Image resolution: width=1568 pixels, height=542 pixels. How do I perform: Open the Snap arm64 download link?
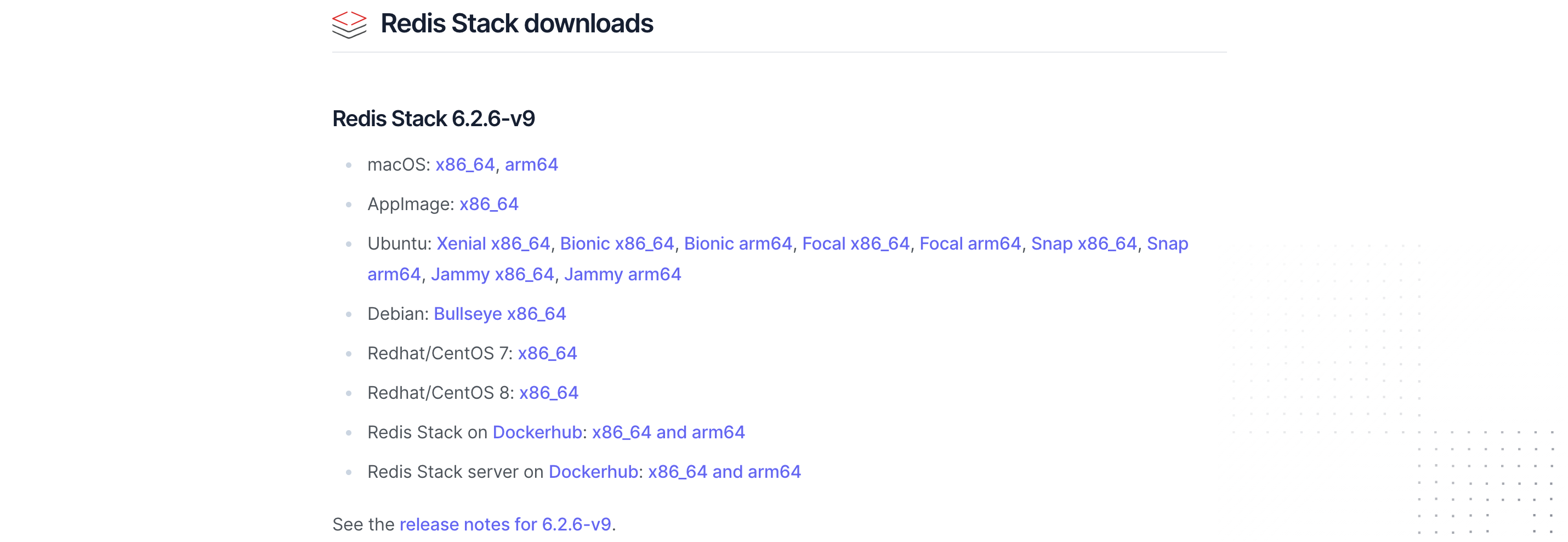click(x=1167, y=244)
